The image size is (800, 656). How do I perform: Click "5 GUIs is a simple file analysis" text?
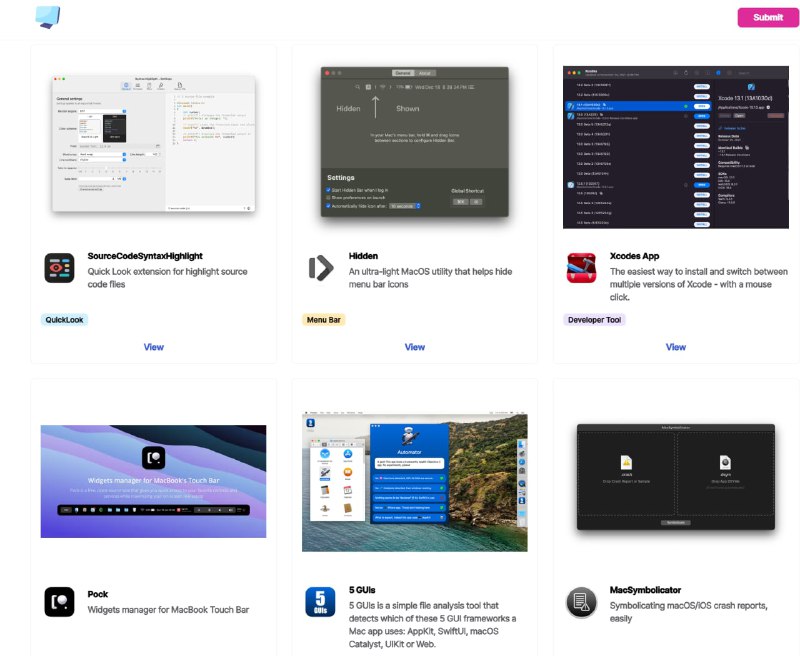[432, 625]
